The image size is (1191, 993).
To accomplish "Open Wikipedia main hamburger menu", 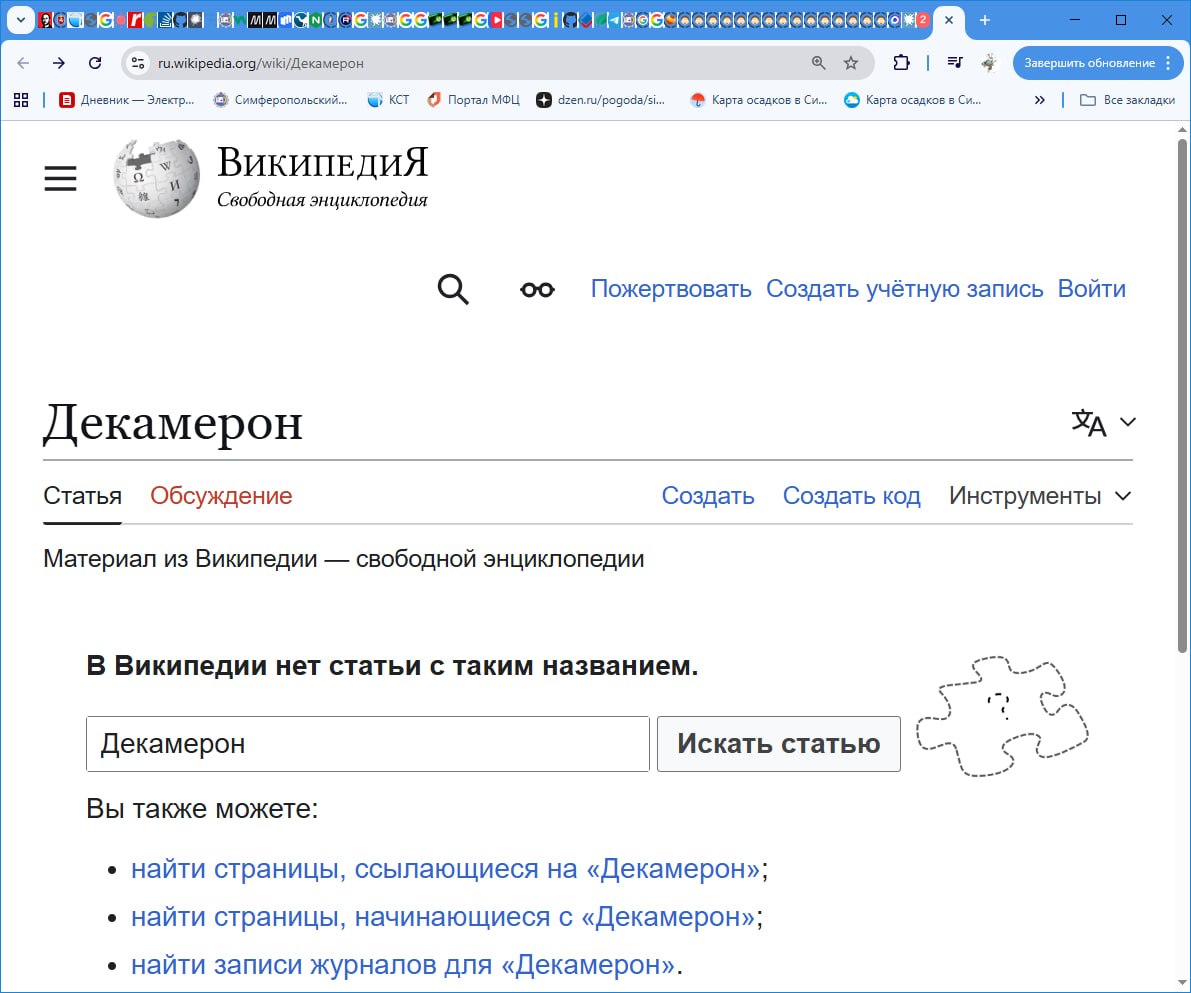I will [x=60, y=178].
